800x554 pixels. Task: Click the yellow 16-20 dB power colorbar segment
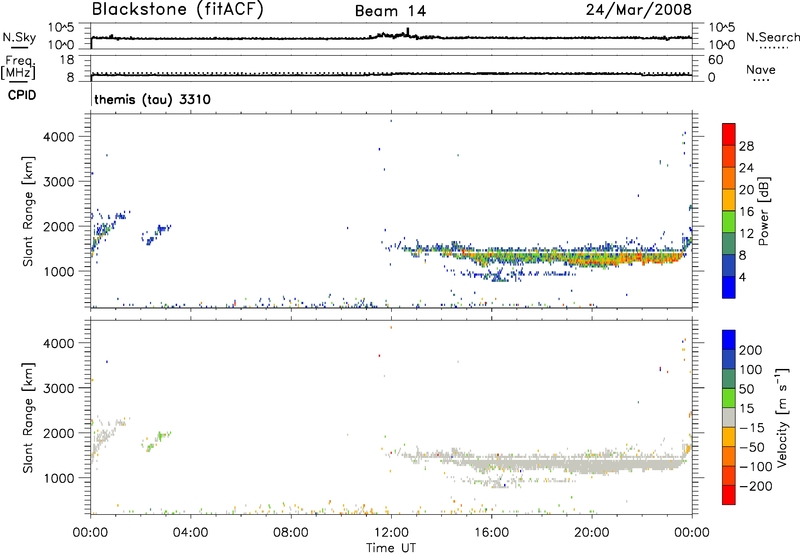tap(729, 200)
